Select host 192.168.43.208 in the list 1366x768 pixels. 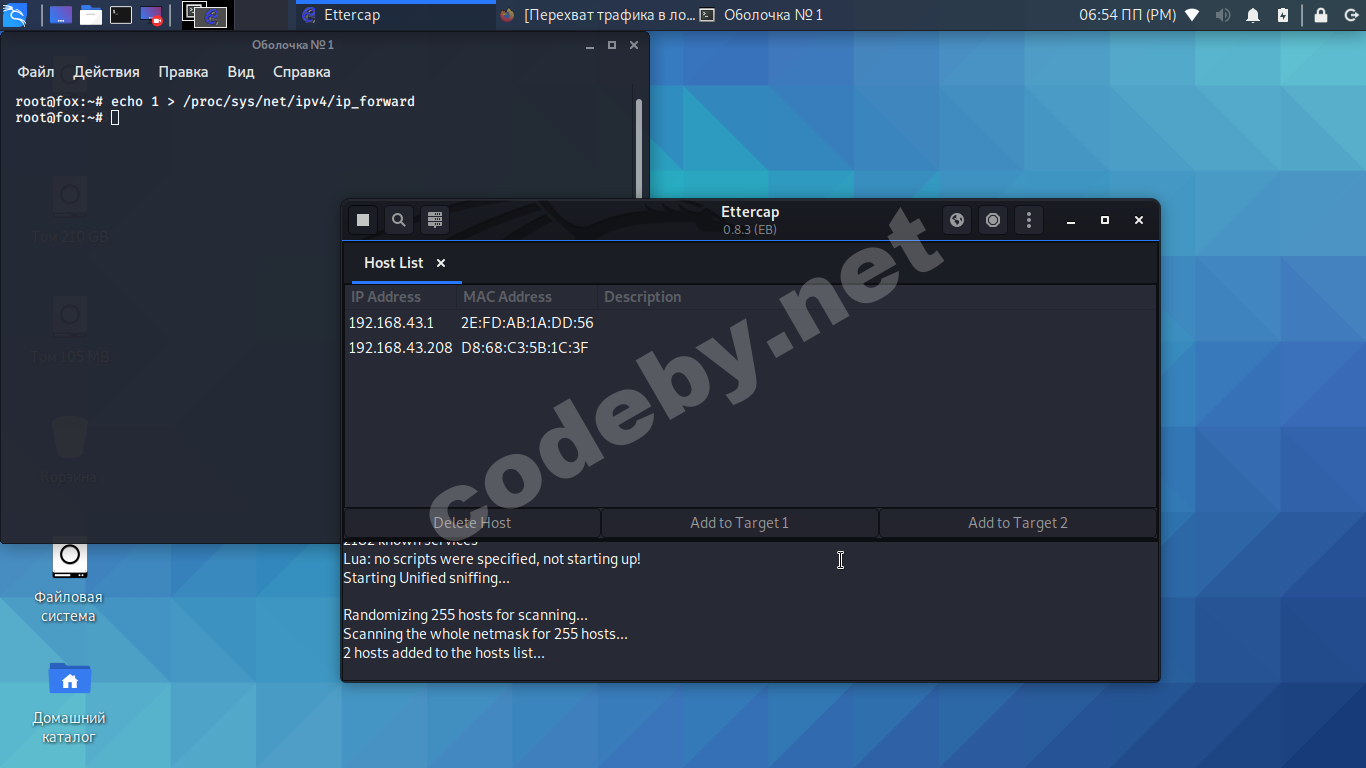(400, 348)
